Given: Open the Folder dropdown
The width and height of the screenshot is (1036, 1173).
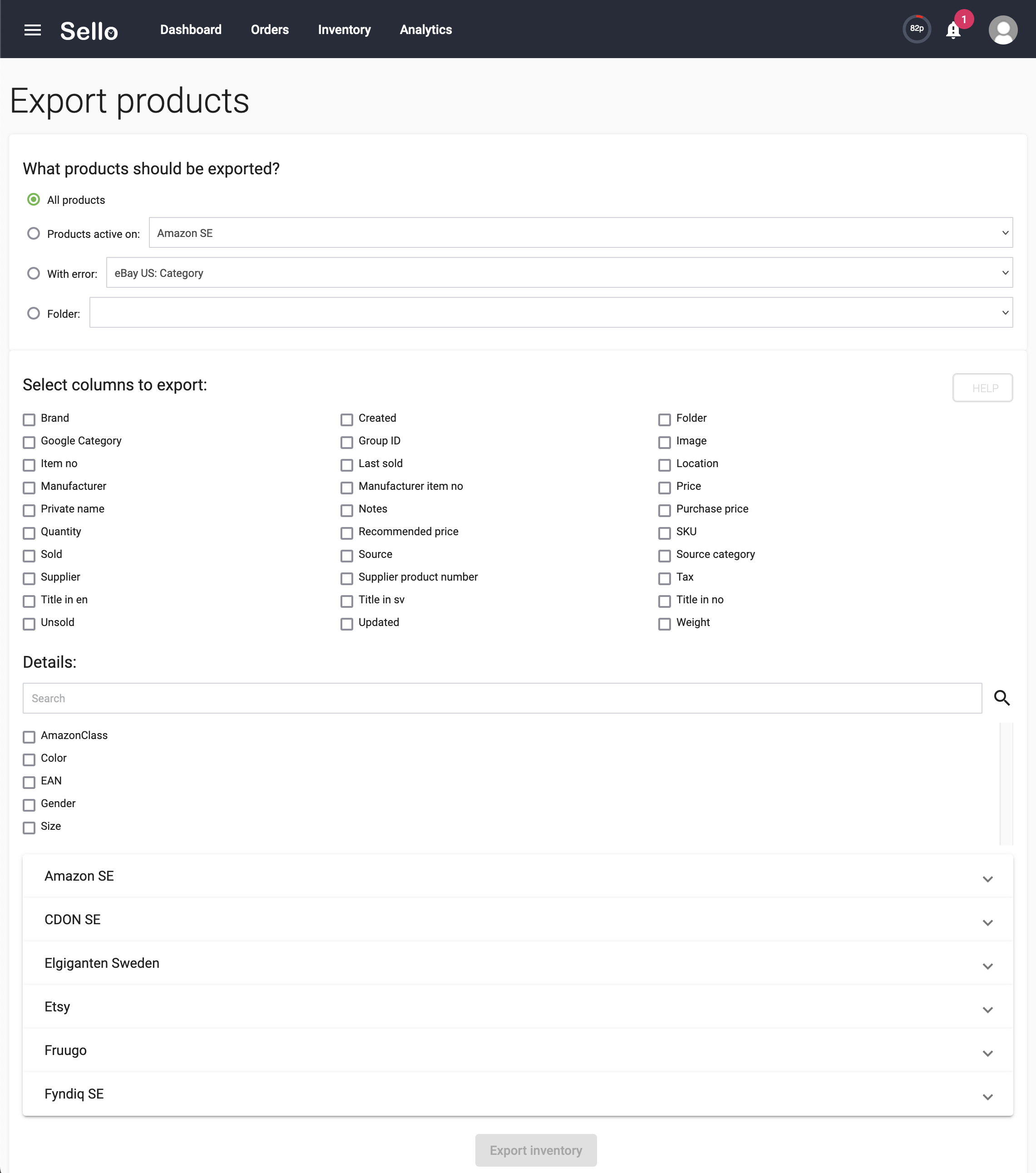Looking at the screenshot, I should click(x=551, y=312).
